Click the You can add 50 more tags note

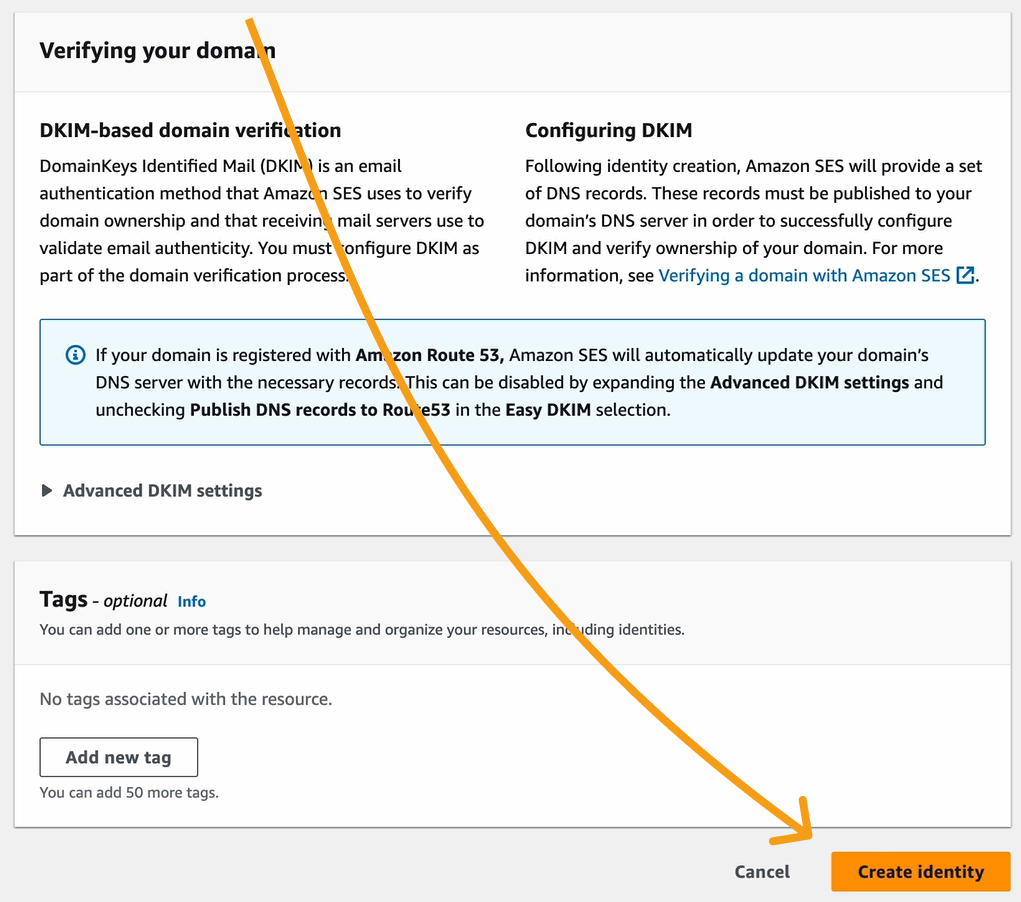pos(129,793)
